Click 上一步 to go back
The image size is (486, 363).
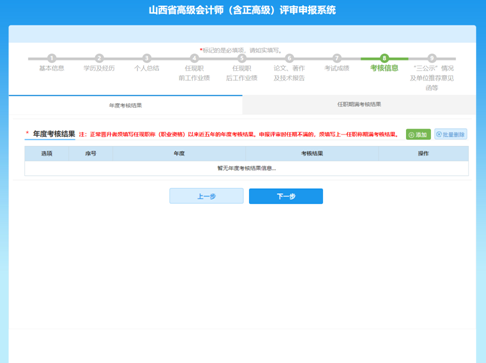pyautogui.click(x=206, y=196)
